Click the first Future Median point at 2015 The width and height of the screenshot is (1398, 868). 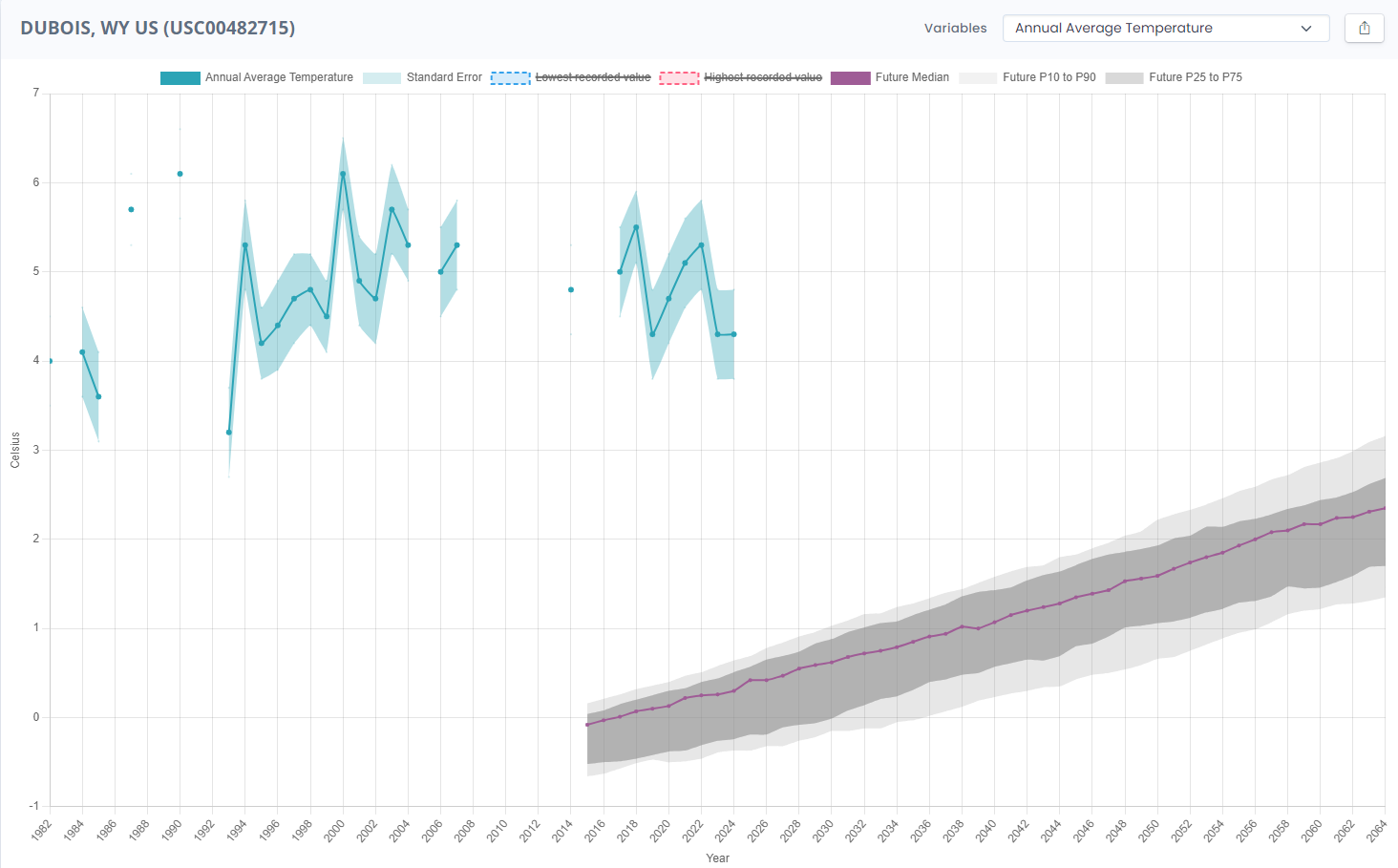pos(587,725)
